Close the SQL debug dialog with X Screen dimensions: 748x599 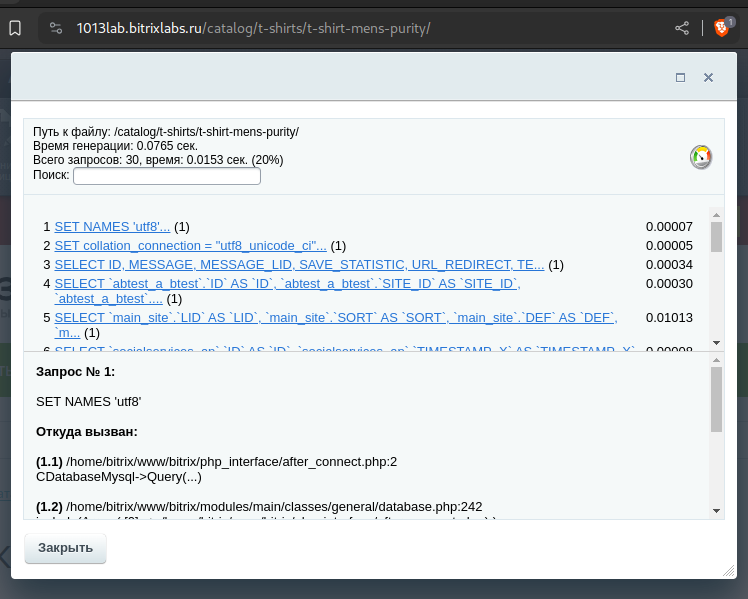708,78
